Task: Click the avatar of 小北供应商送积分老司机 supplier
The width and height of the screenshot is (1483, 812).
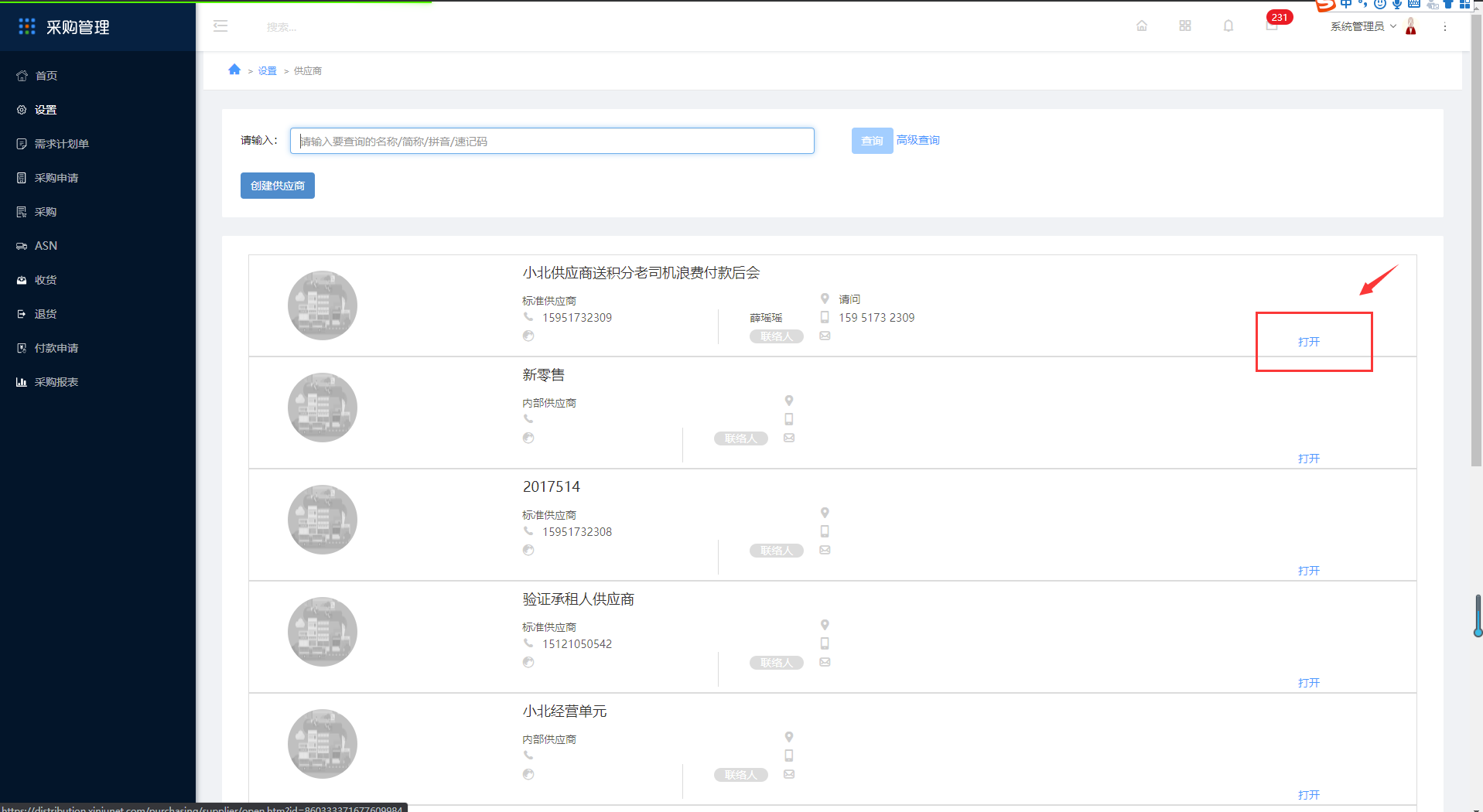Action: tap(323, 305)
